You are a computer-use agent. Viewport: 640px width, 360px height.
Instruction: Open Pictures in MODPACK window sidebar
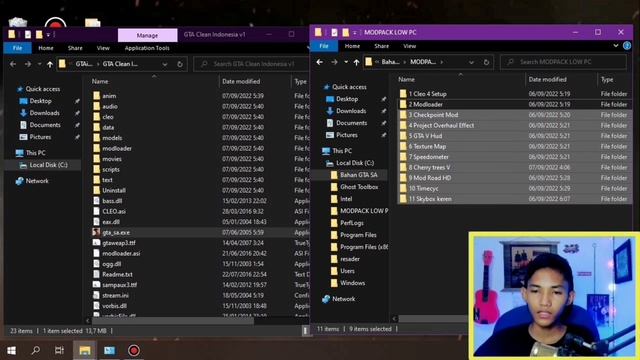click(347, 135)
